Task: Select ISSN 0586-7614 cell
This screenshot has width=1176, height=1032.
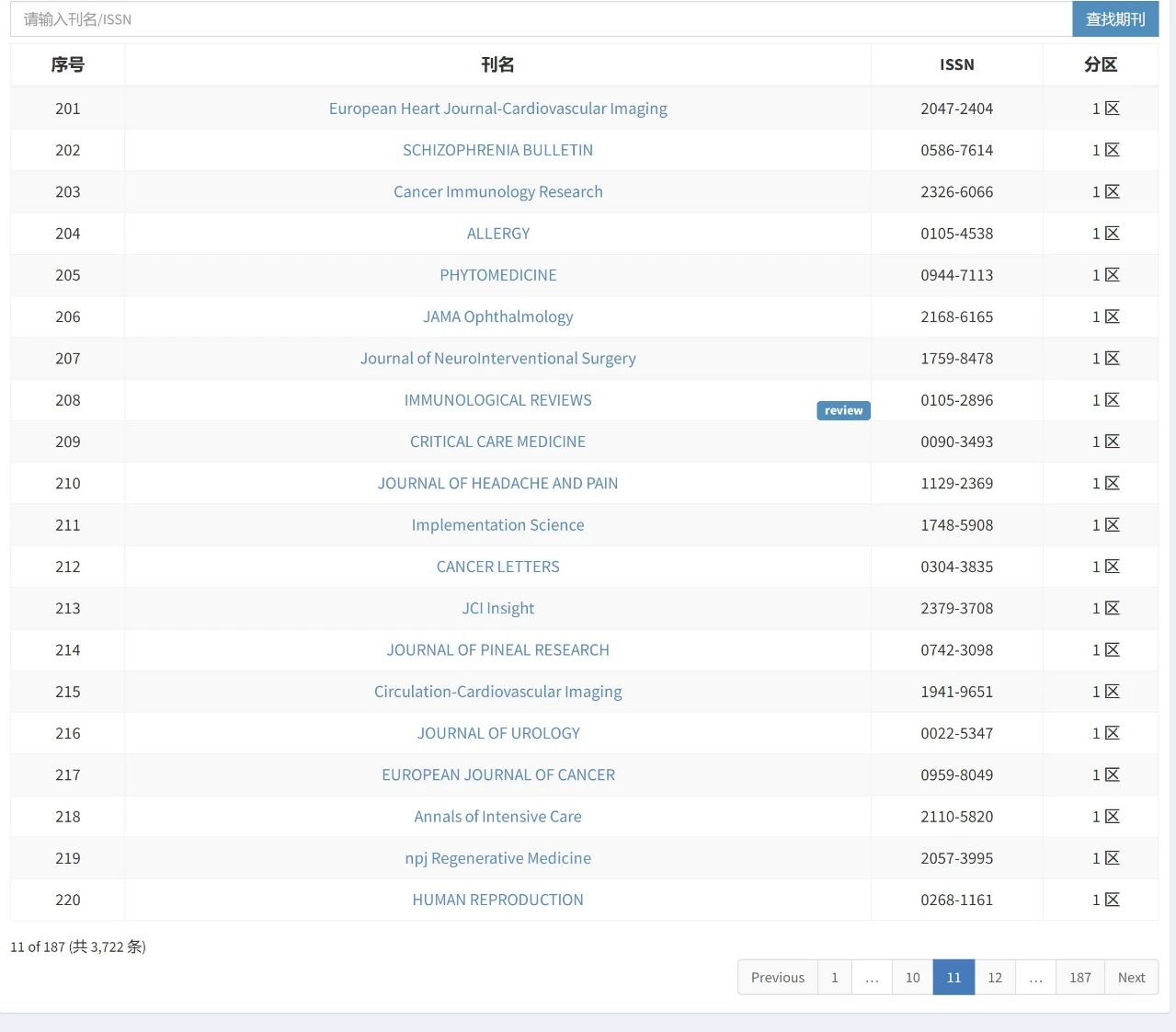Action: [957, 150]
